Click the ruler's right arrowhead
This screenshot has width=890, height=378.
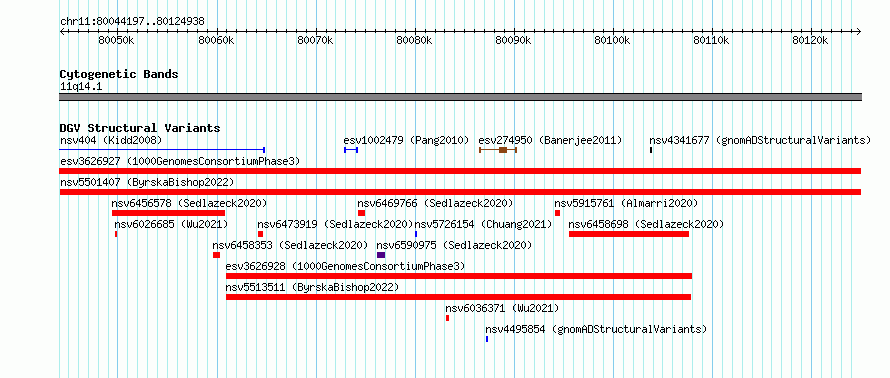click(858, 31)
